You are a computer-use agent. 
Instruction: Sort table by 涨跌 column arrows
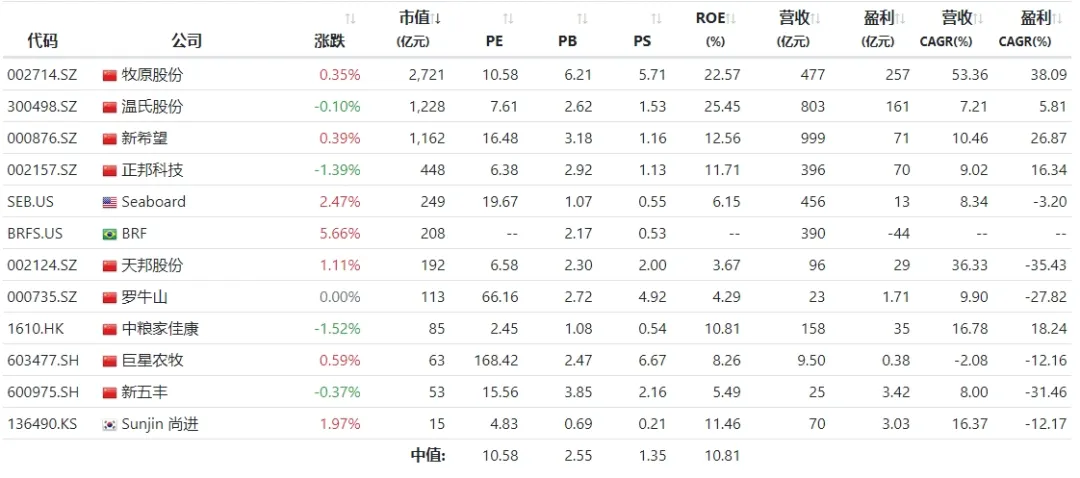pos(350,19)
